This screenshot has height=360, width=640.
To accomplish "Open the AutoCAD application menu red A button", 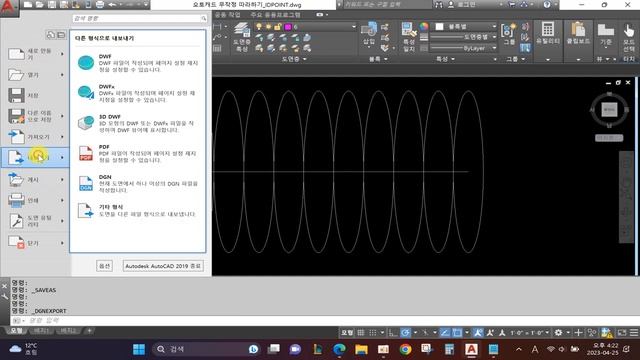I will pyautogui.click(x=9, y=8).
